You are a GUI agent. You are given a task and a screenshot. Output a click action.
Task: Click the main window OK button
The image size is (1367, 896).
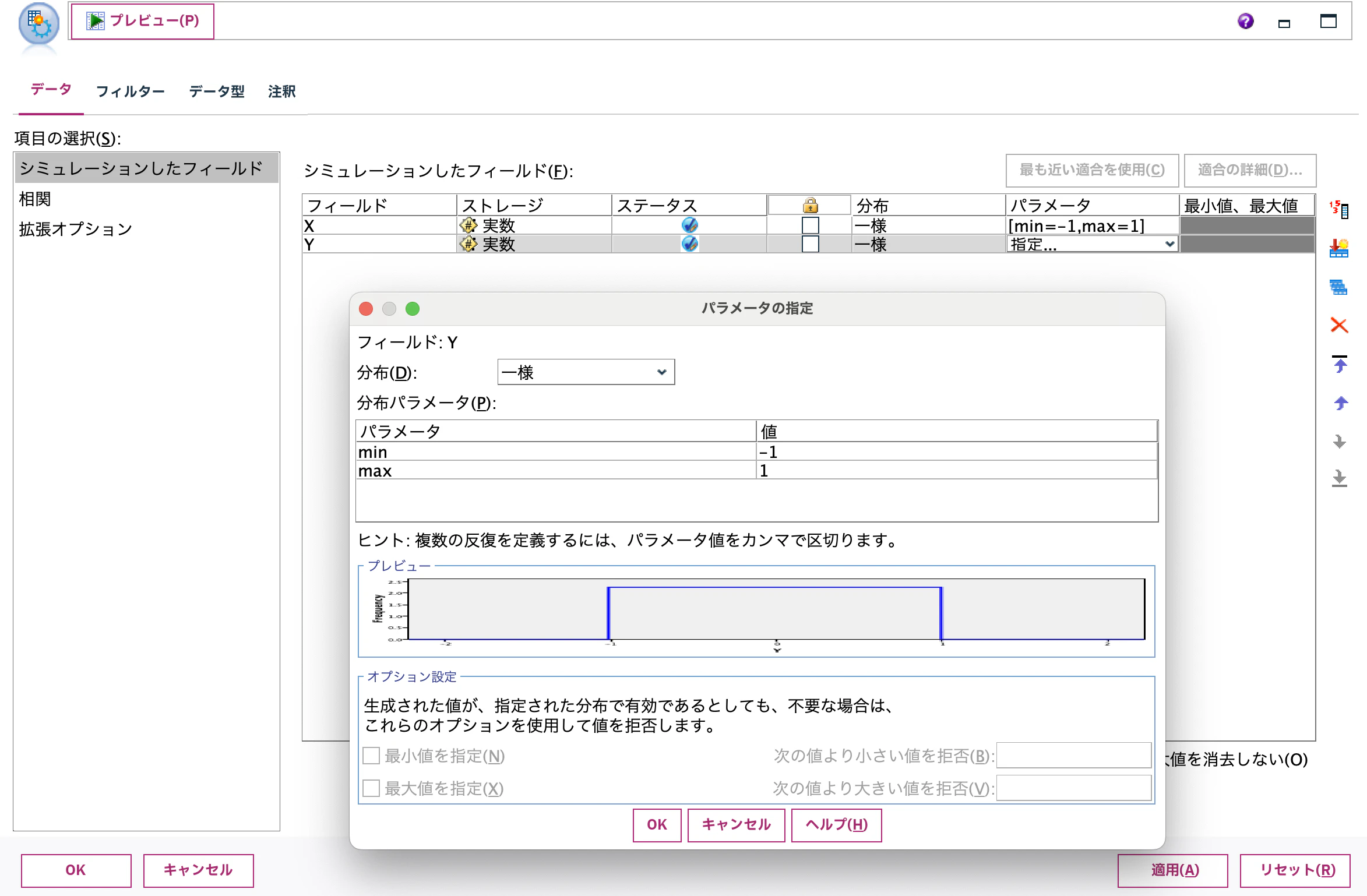tap(76, 870)
